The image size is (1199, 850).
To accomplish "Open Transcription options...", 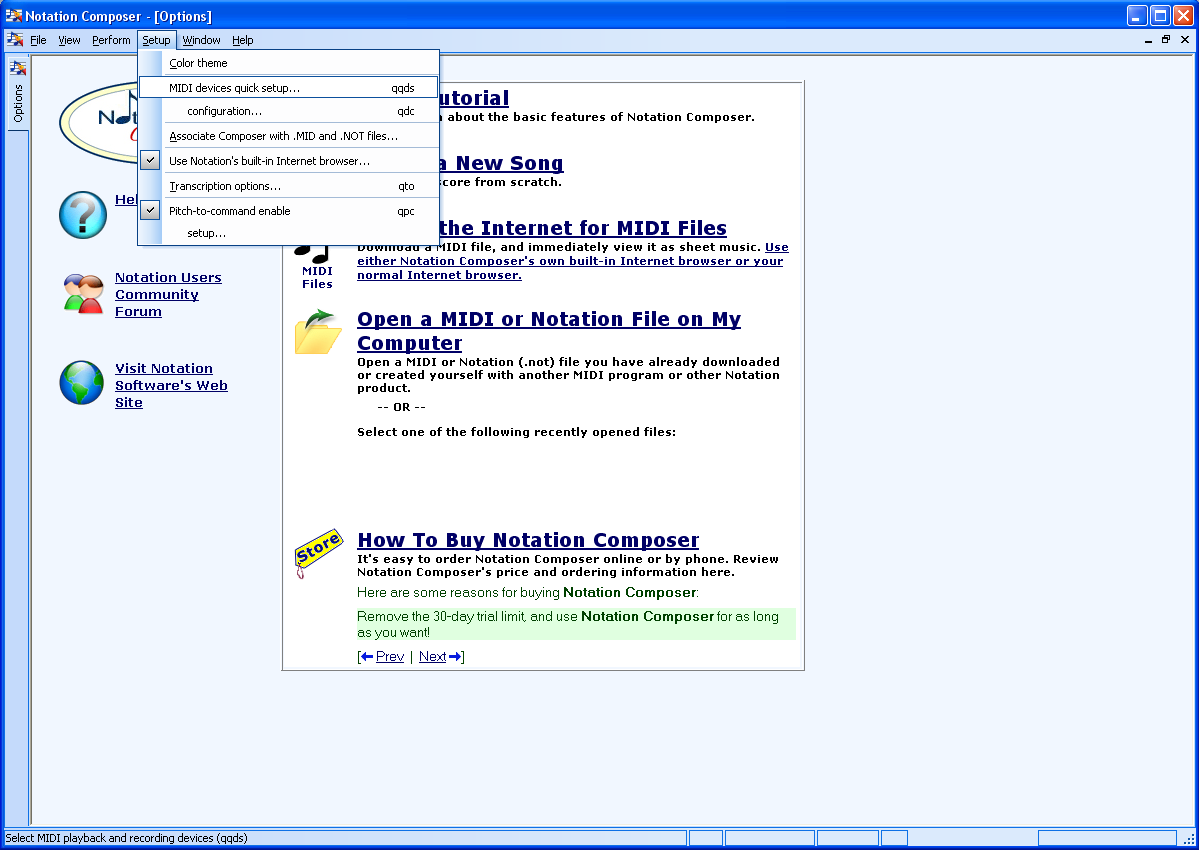I will [289, 187].
